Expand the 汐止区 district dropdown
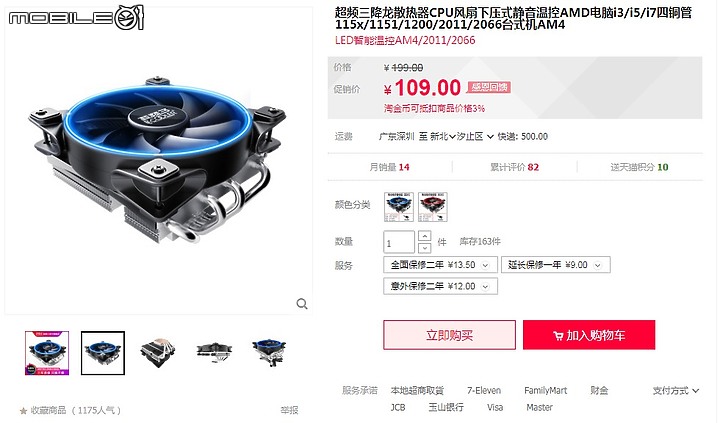720x423 pixels. click(490, 137)
